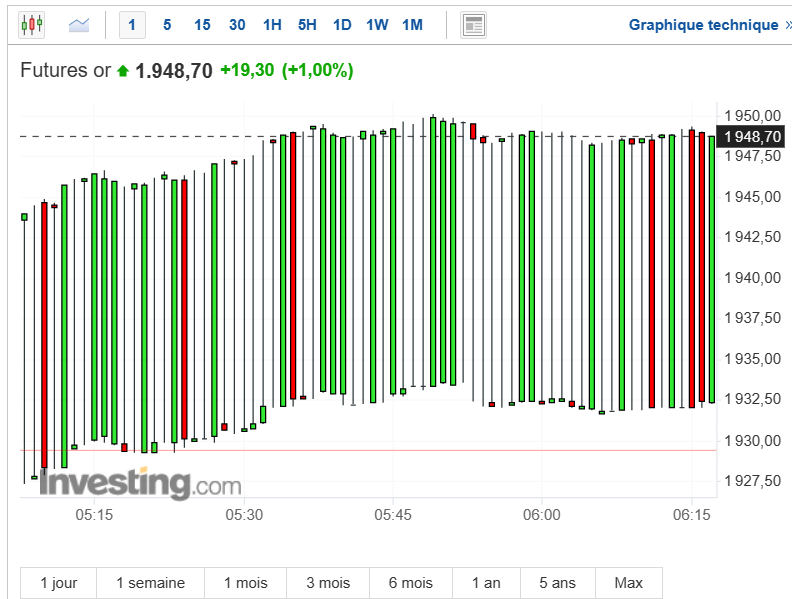Select the 1M interval
This screenshot has height=599, width=792.
coord(412,25)
